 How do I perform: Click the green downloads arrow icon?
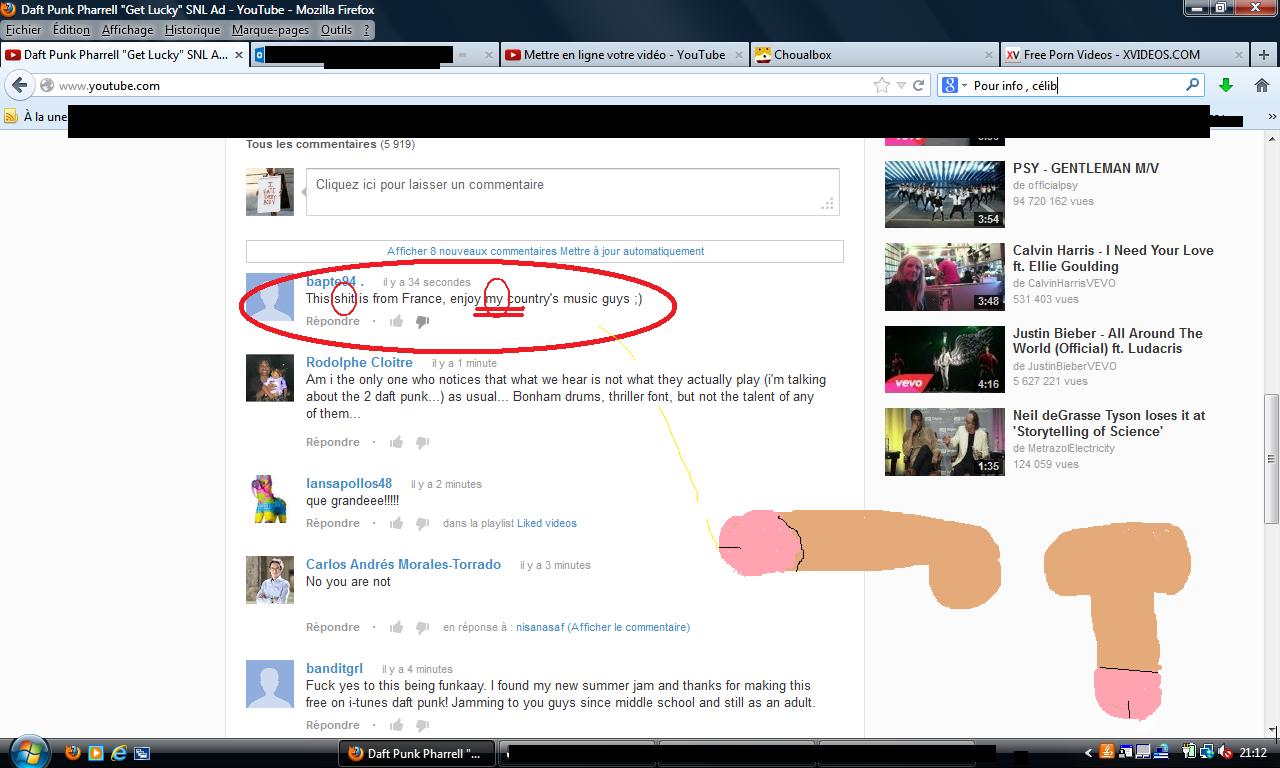(1225, 86)
